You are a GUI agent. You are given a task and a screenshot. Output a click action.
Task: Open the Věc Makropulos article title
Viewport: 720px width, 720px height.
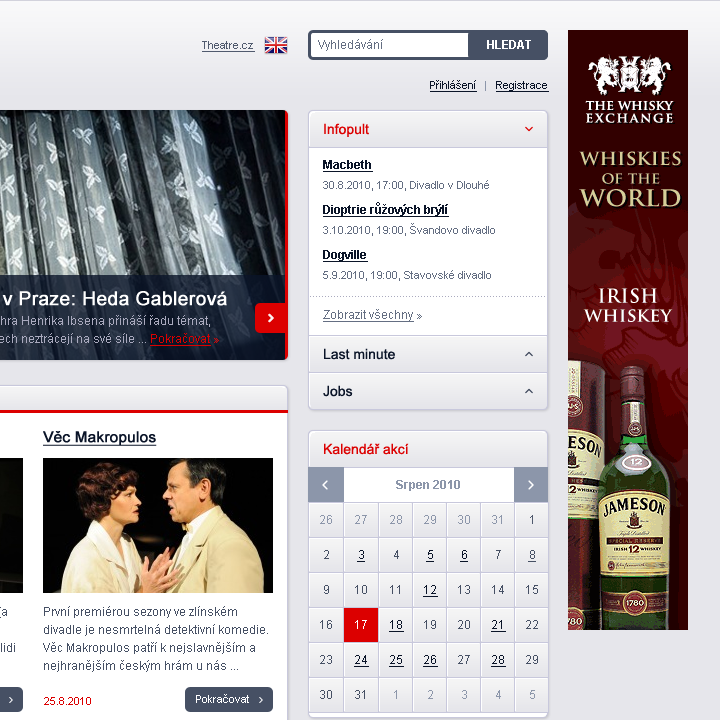click(100, 437)
